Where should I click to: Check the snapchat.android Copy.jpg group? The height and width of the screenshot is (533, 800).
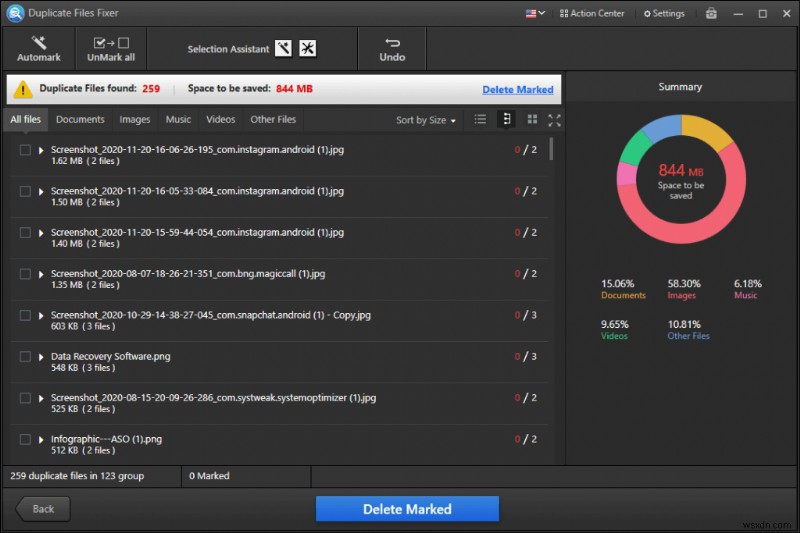coord(25,315)
